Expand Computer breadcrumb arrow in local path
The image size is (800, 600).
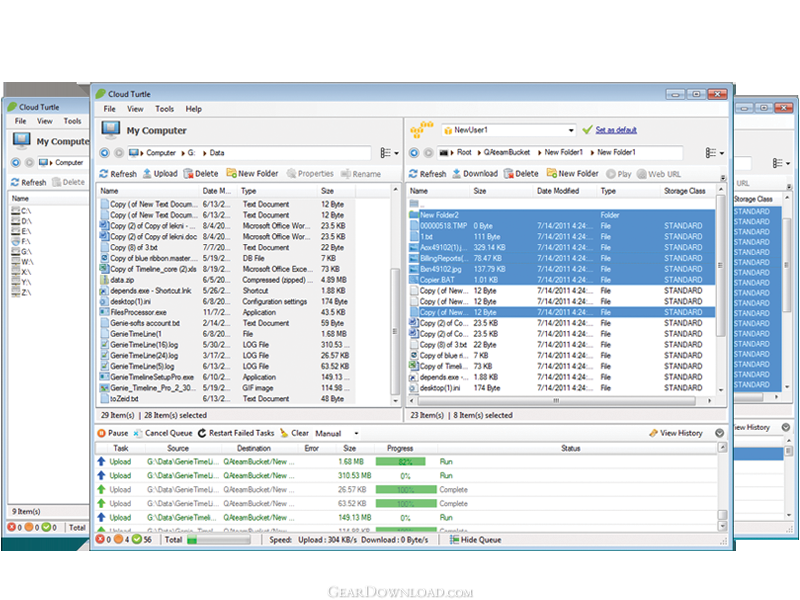click(x=183, y=153)
